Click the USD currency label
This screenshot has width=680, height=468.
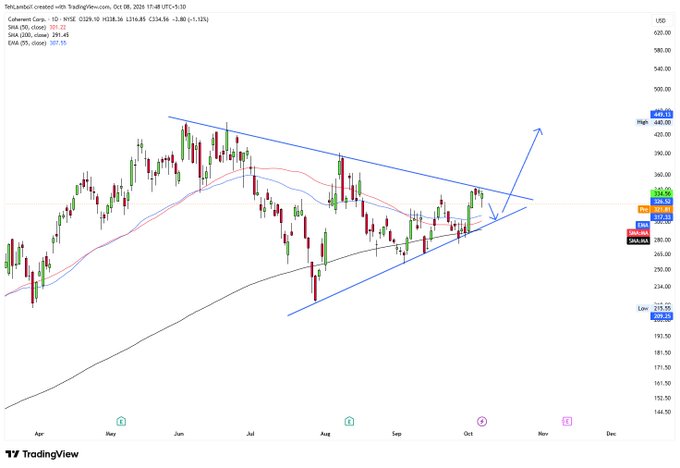pos(660,21)
